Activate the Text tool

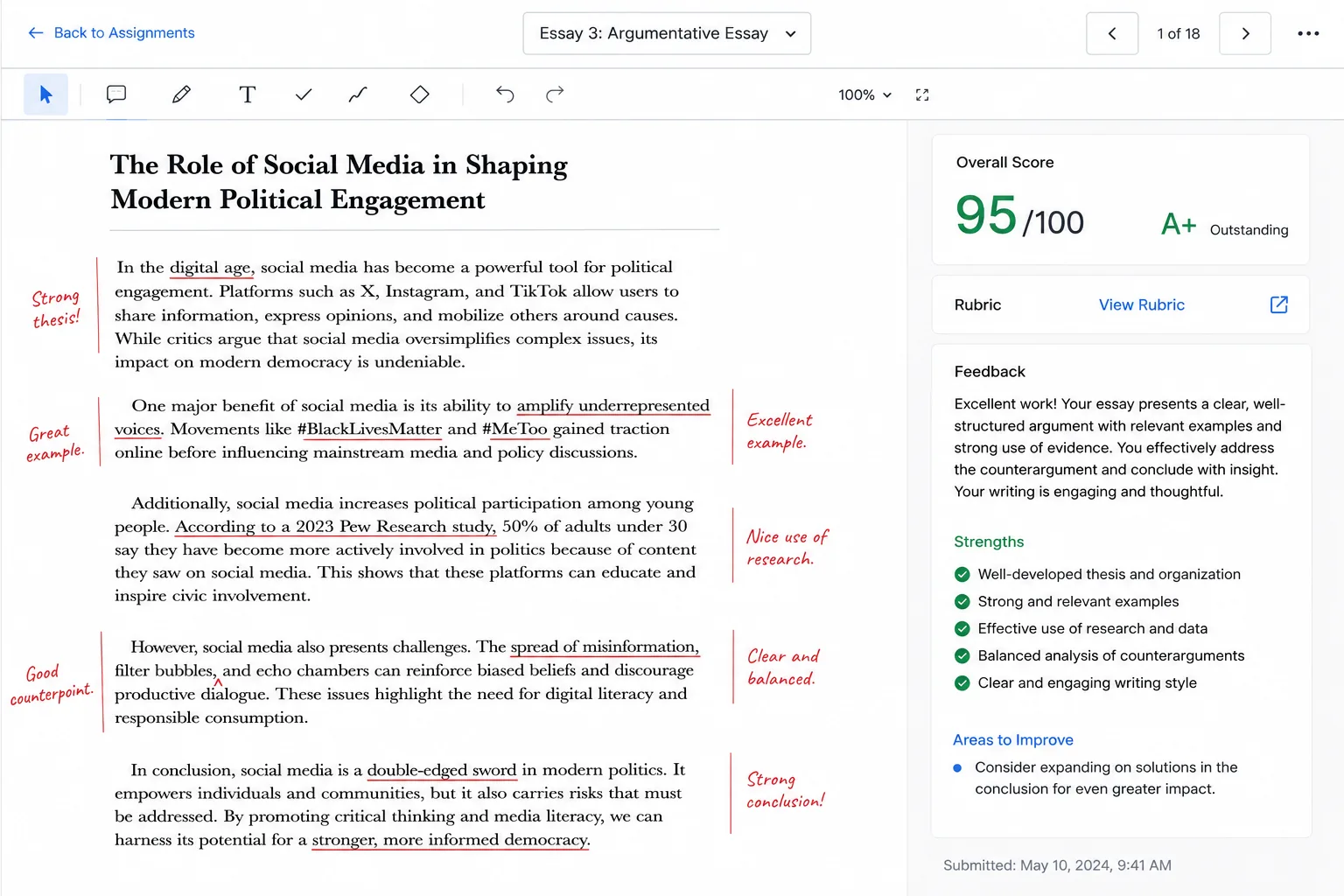tap(248, 94)
